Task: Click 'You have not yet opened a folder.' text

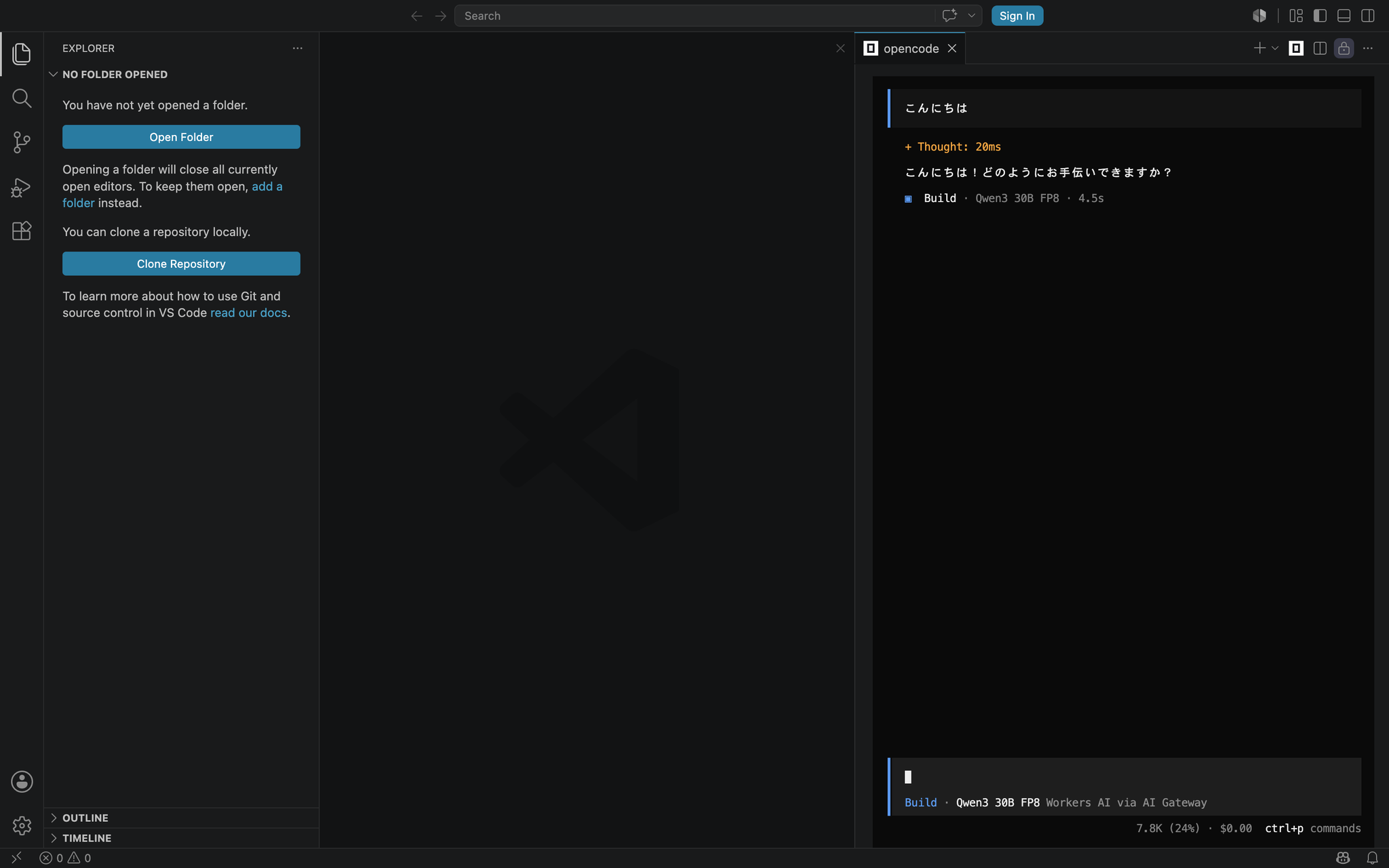Action: (x=155, y=105)
